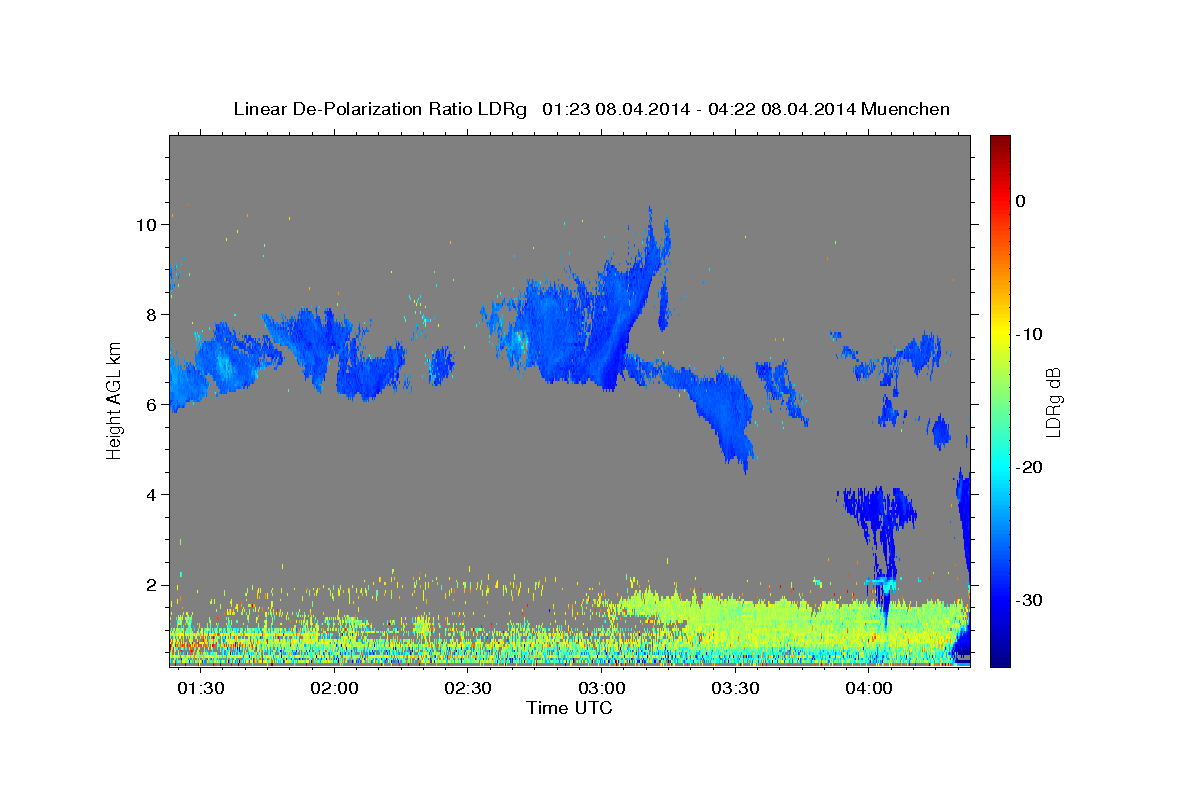Screen dimensions: 1200x800
Task: Click the 'LDRg dB' colorbar label
Action: 1053,401
